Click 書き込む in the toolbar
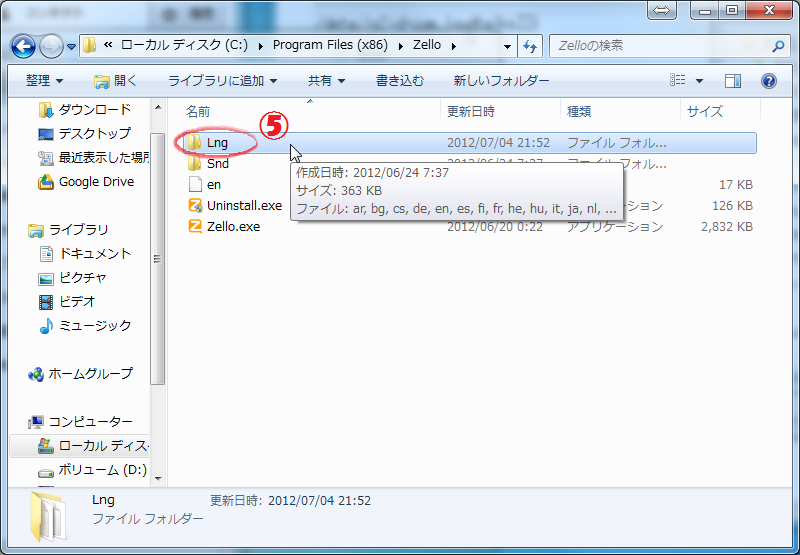The height and width of the screenshot is (555, 800). pyautogui.click(x=399, y=81)
